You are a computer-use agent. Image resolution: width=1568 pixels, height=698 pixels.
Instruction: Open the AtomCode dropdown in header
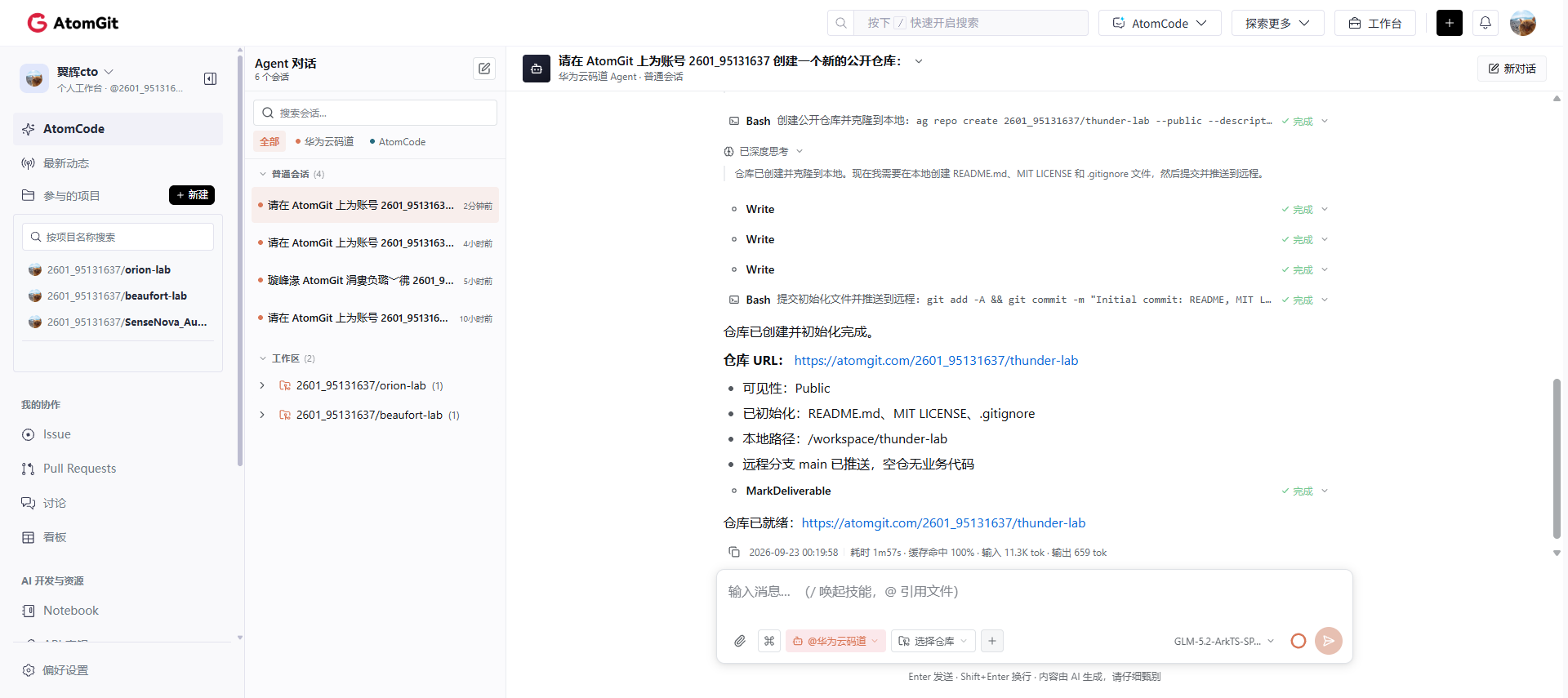click(1160, 23)
